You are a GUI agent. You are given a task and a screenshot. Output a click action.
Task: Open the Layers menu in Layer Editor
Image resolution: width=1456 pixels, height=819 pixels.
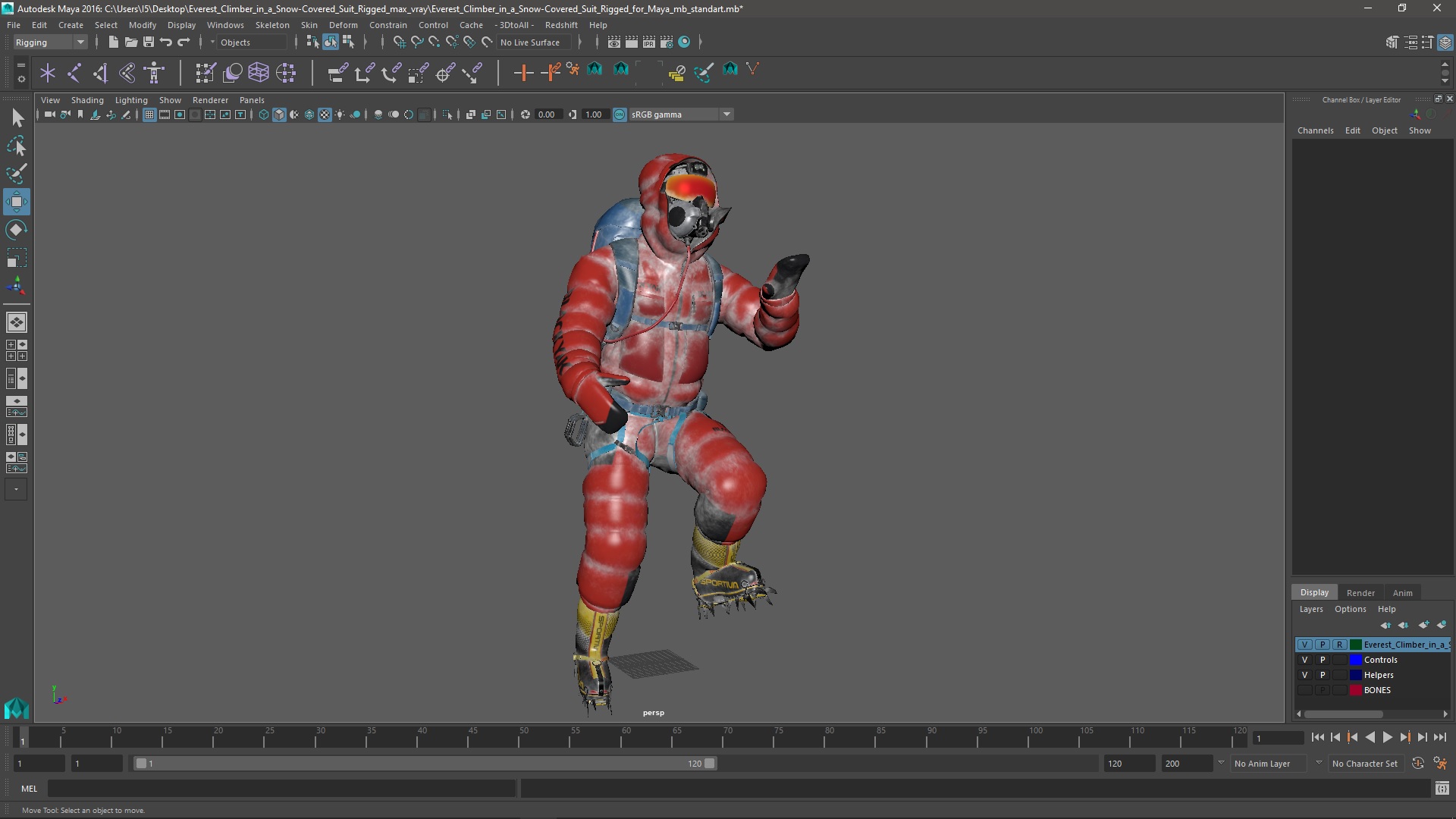(1310, 609)
